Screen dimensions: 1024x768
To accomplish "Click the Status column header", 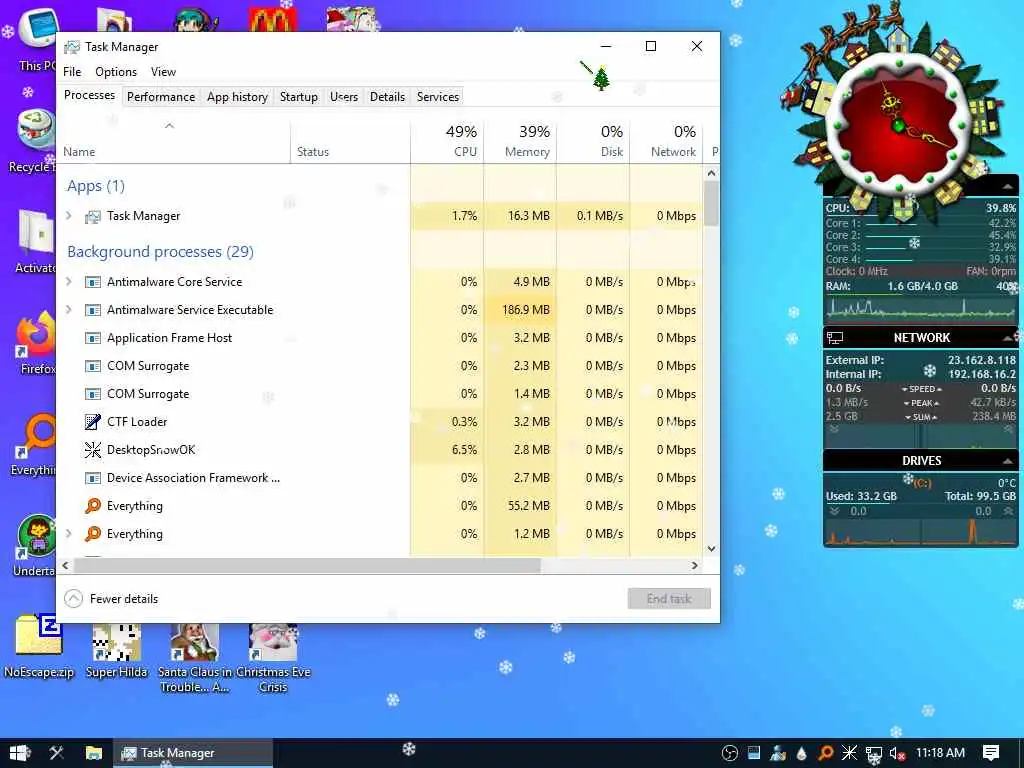I will click(350, 142).
